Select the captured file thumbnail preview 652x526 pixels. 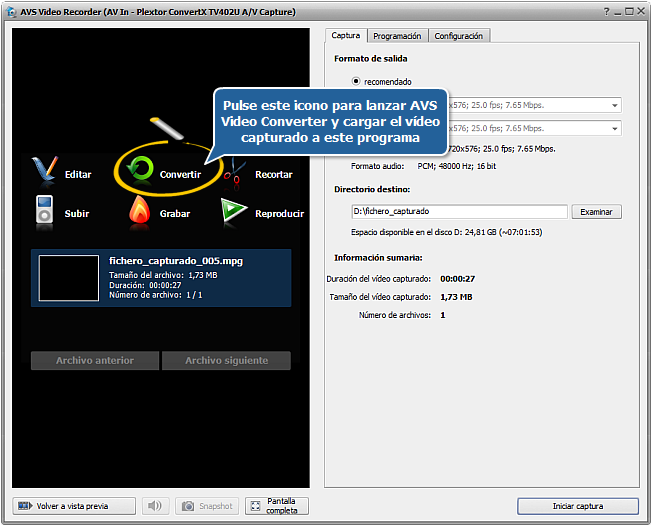(69, 278)
